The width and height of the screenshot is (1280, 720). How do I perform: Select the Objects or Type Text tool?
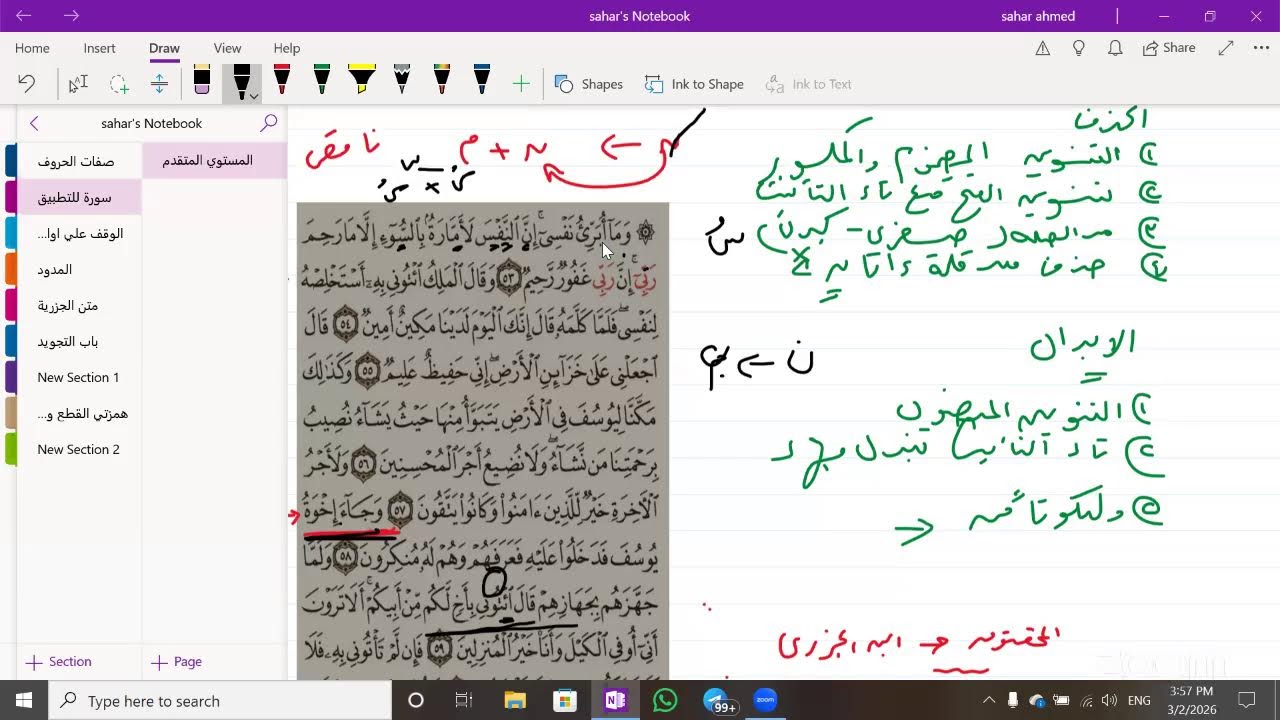tap(78, 84)
